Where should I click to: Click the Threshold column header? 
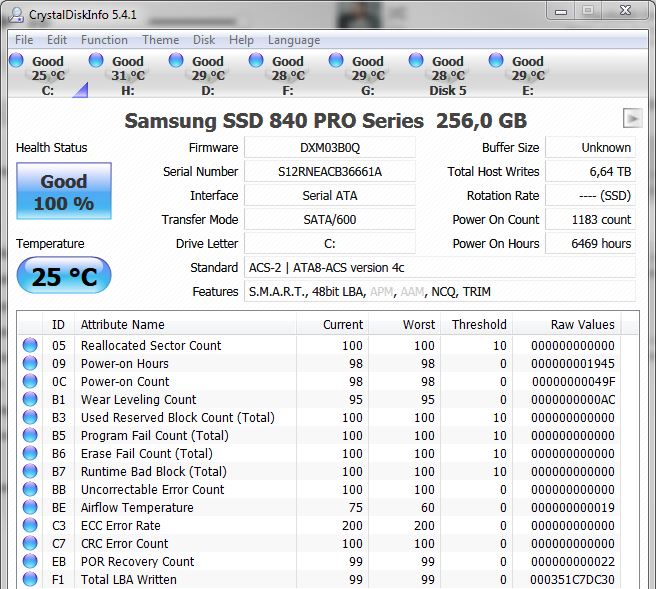476,324
